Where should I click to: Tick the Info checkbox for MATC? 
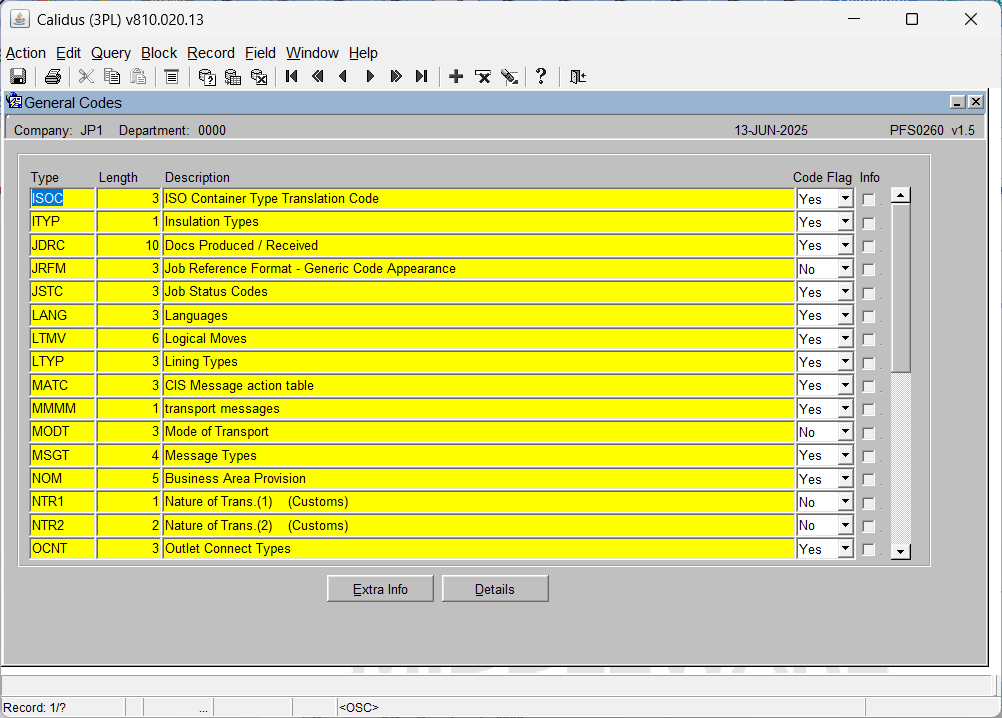(868, 386)
